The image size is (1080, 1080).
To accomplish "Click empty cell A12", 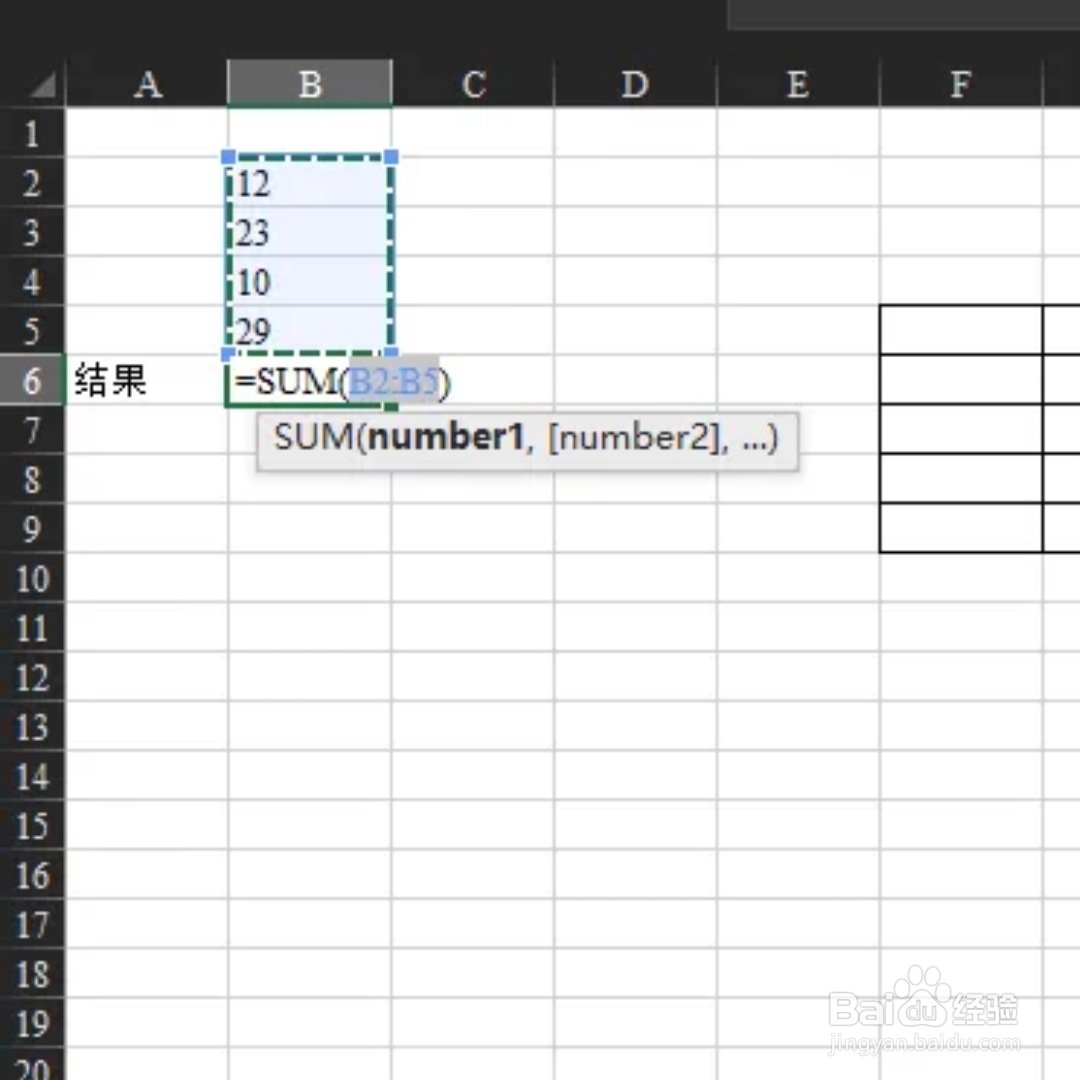I will point(147,677).
